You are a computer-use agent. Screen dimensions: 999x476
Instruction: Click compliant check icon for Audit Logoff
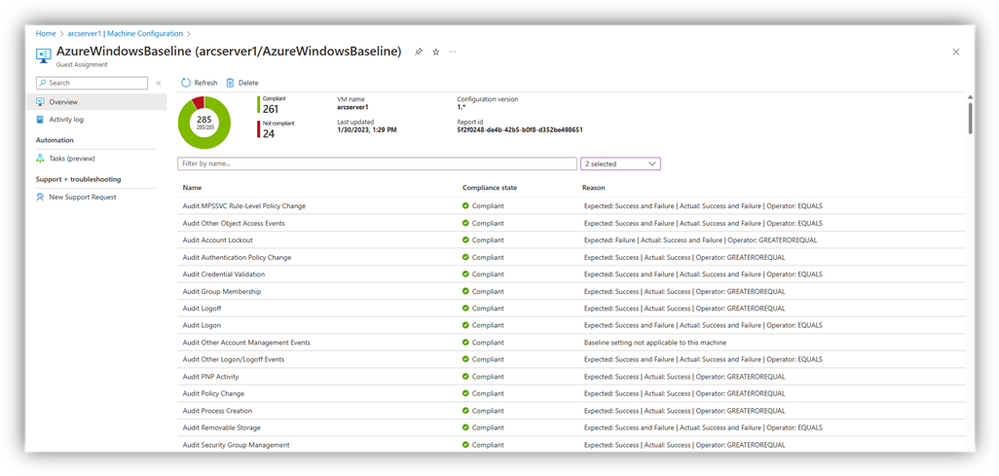[466, 308]
